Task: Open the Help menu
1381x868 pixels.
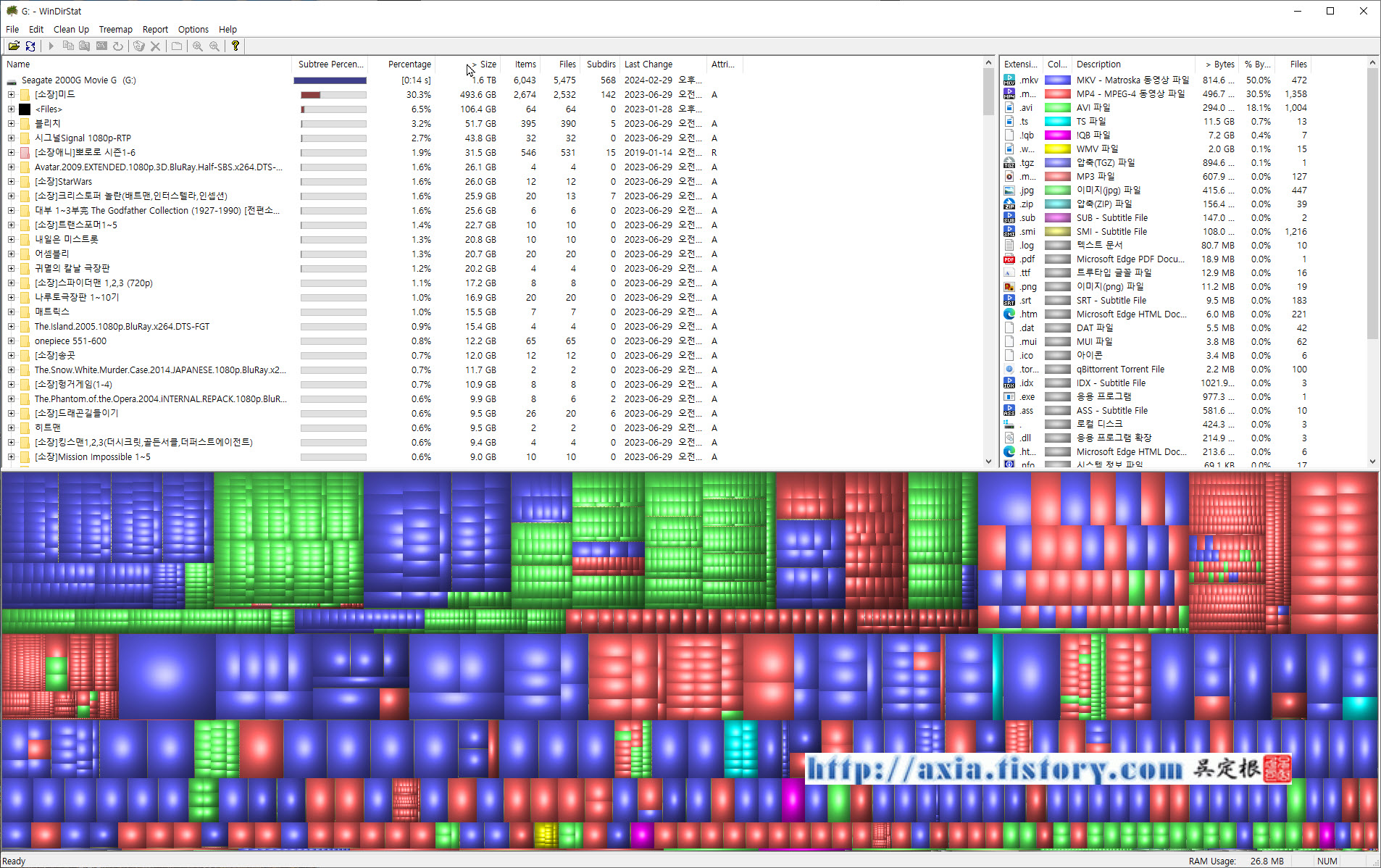Action: [x=228, y=30]
